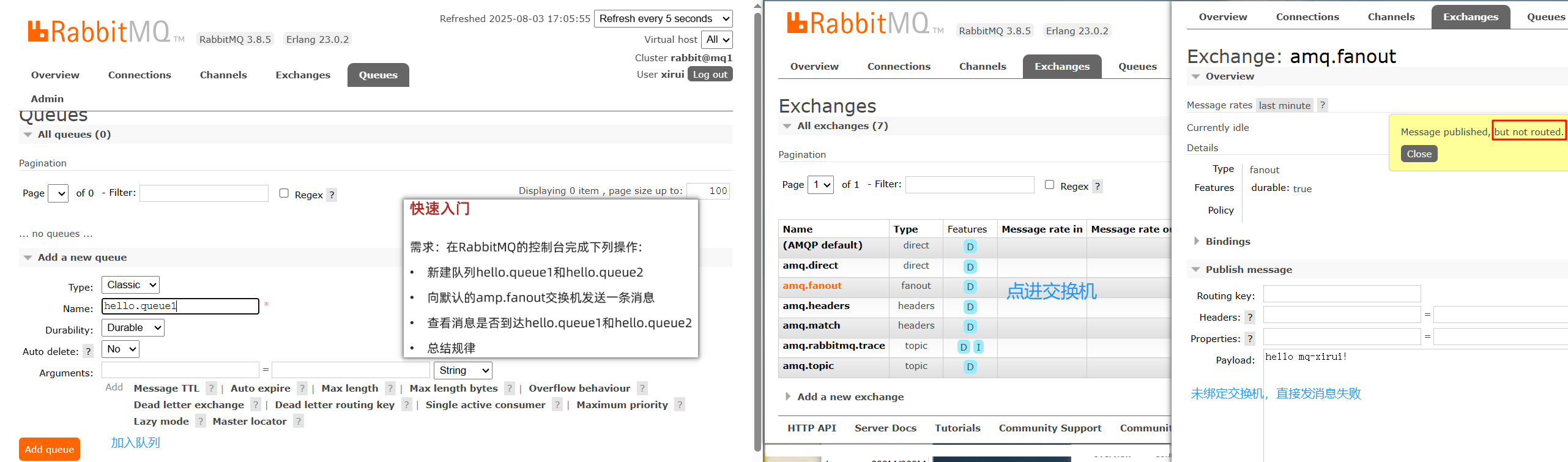
Task: Click the Add queue button
Action: click(x=50, y=449)
